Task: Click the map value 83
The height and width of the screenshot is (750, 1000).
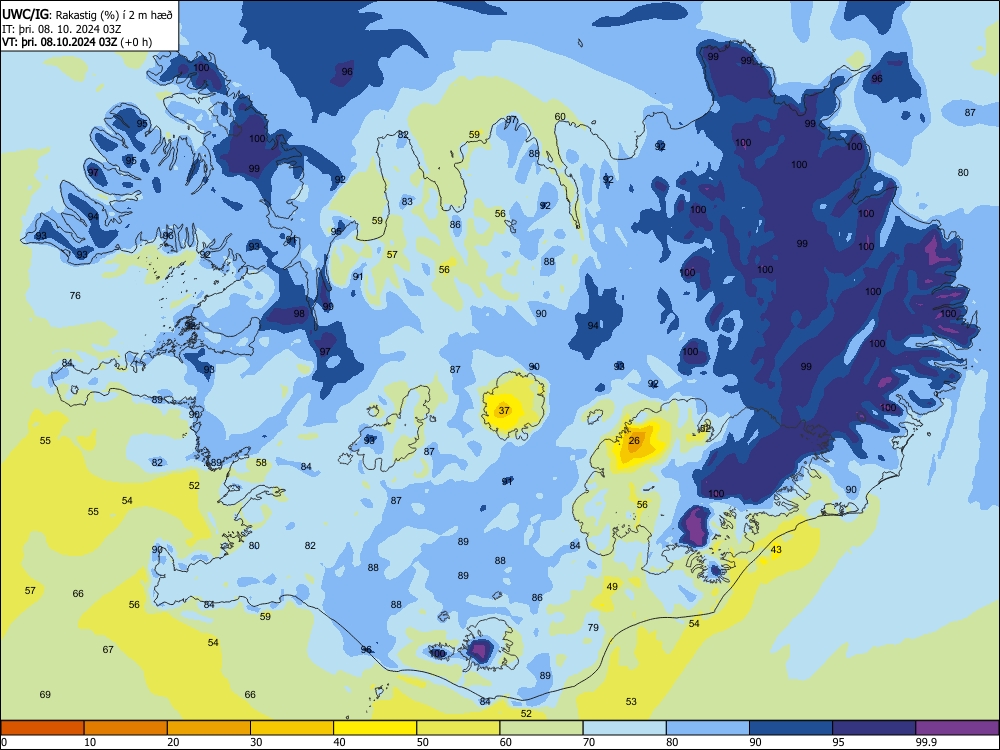Action: [x=407, y=202]
